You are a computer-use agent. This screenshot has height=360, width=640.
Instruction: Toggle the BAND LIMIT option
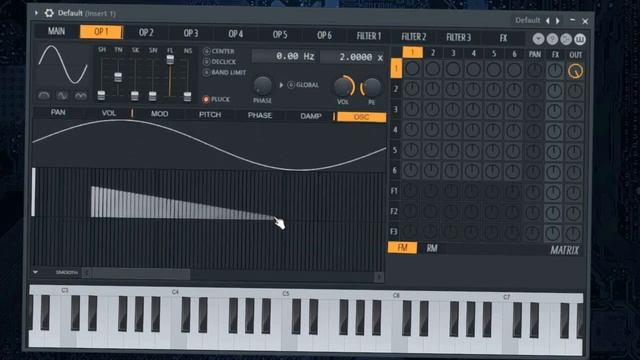(x=224, y=72)
